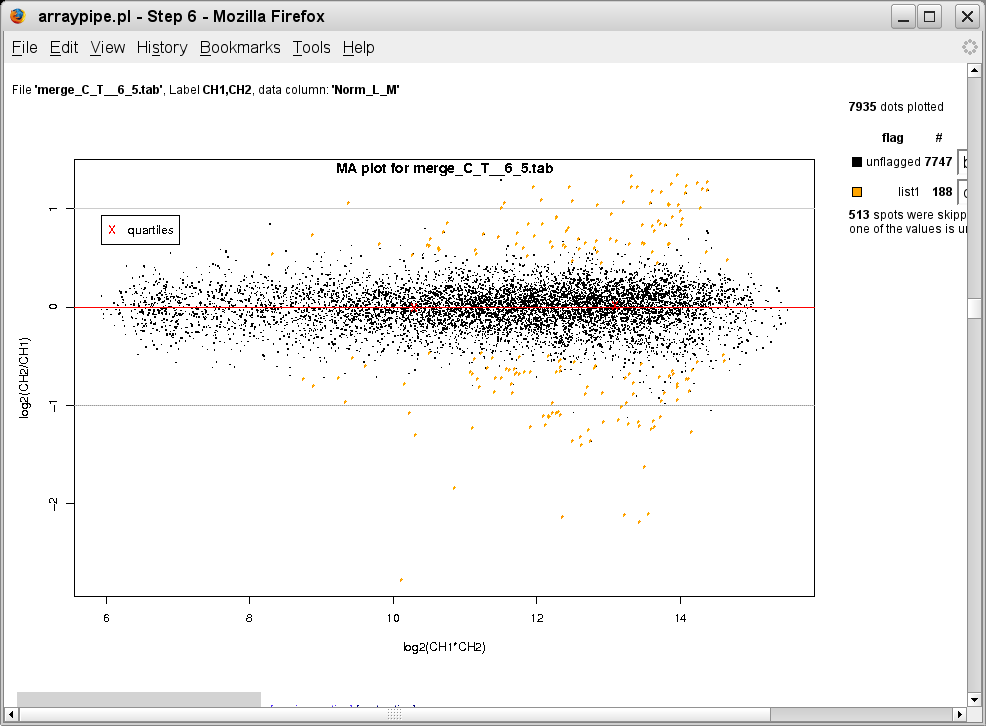The image size is (986, 726).
Task: Click the orange list1 color swatch
Action: pyautogui.click(x=856, y=192)
